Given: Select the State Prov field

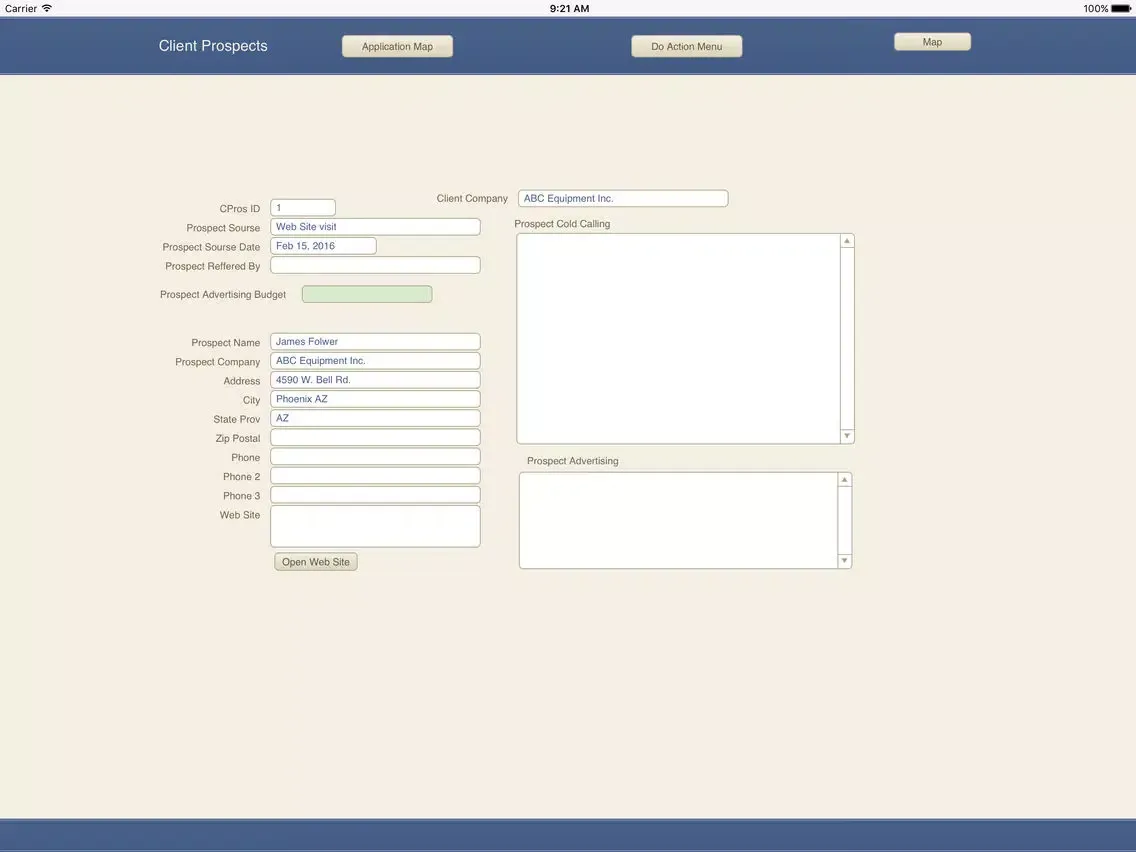Looking at the screenshot, I should click(375, 418).
